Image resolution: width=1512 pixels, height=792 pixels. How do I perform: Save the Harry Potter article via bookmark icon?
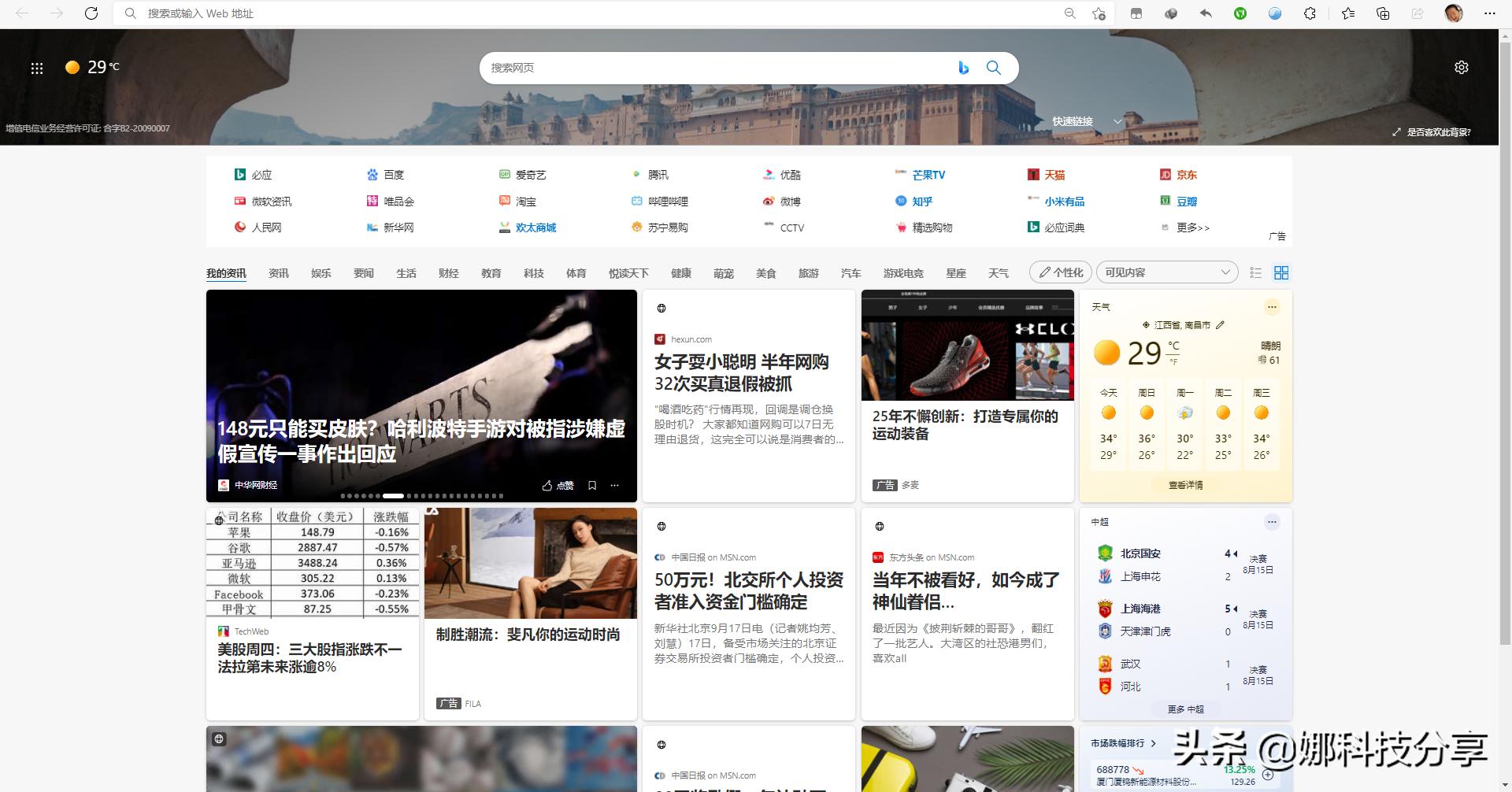(592, 485)
